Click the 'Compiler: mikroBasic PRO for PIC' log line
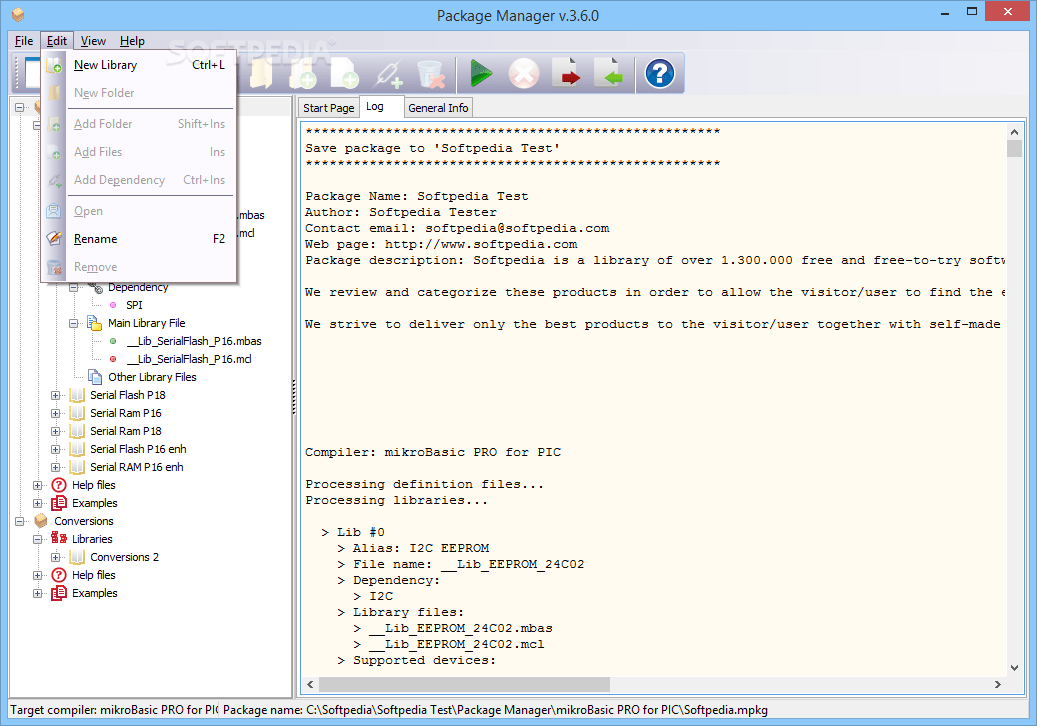This screenshot has height=726, width=1037. coord(433,452)
